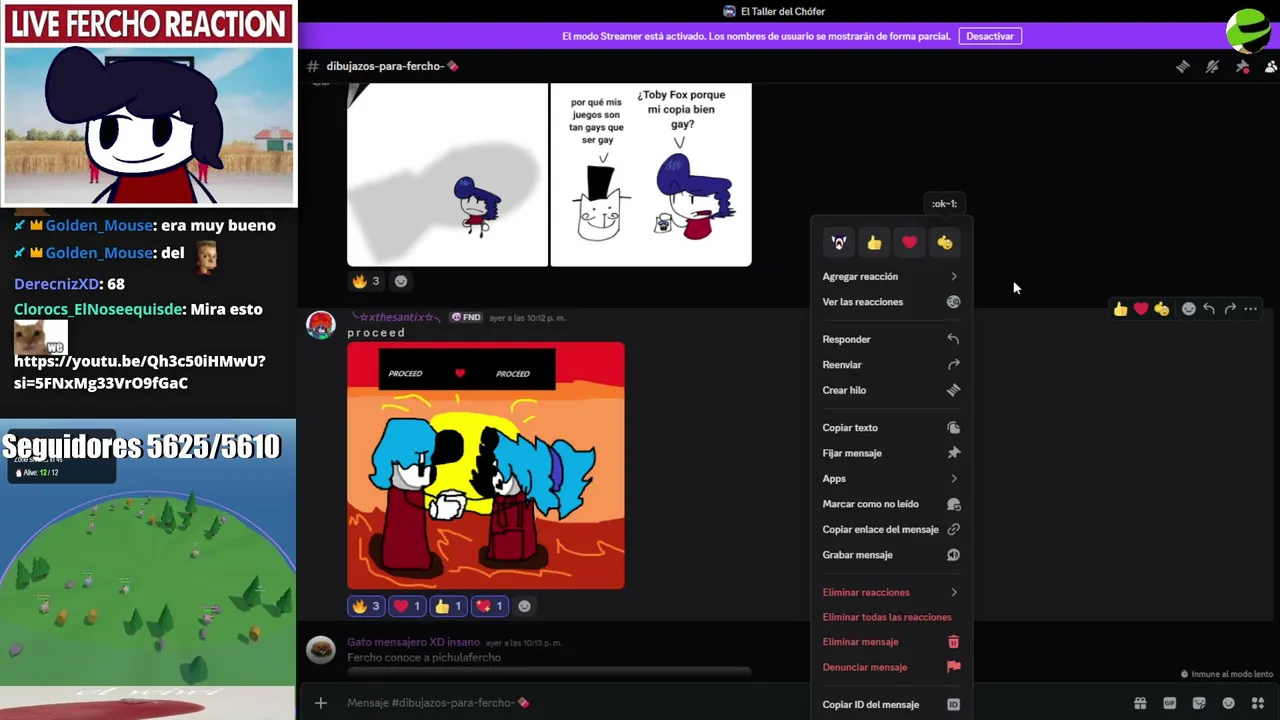Add a reaction to the proceed message
1280x720 pixels.
(x=524, y=606)
